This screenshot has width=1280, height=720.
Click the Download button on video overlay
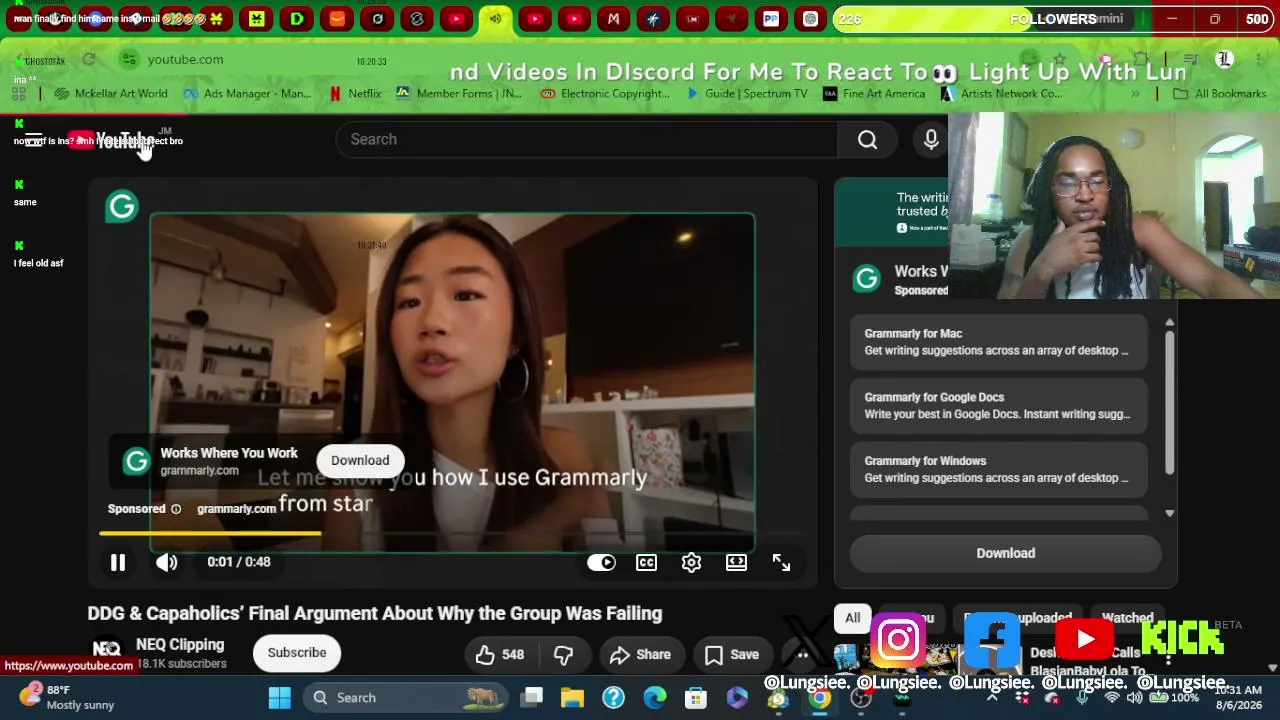(360, 460)
